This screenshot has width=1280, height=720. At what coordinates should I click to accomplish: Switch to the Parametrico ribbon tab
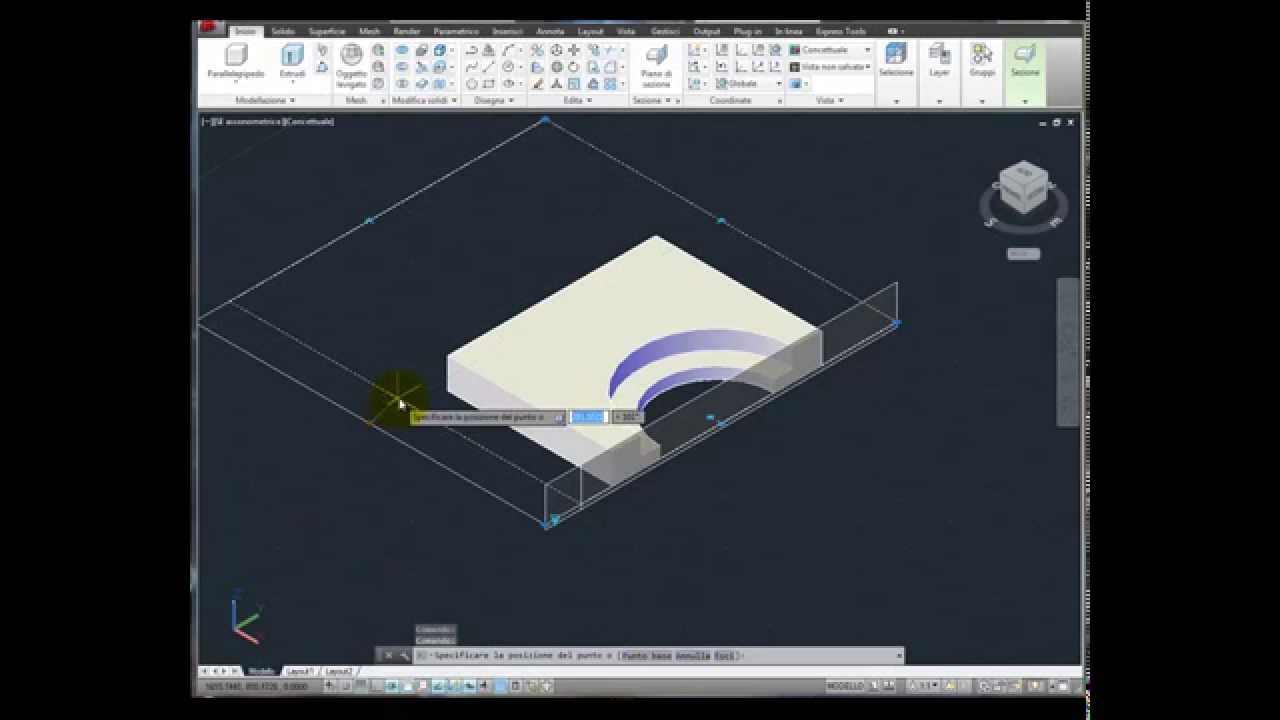[456, 31]
